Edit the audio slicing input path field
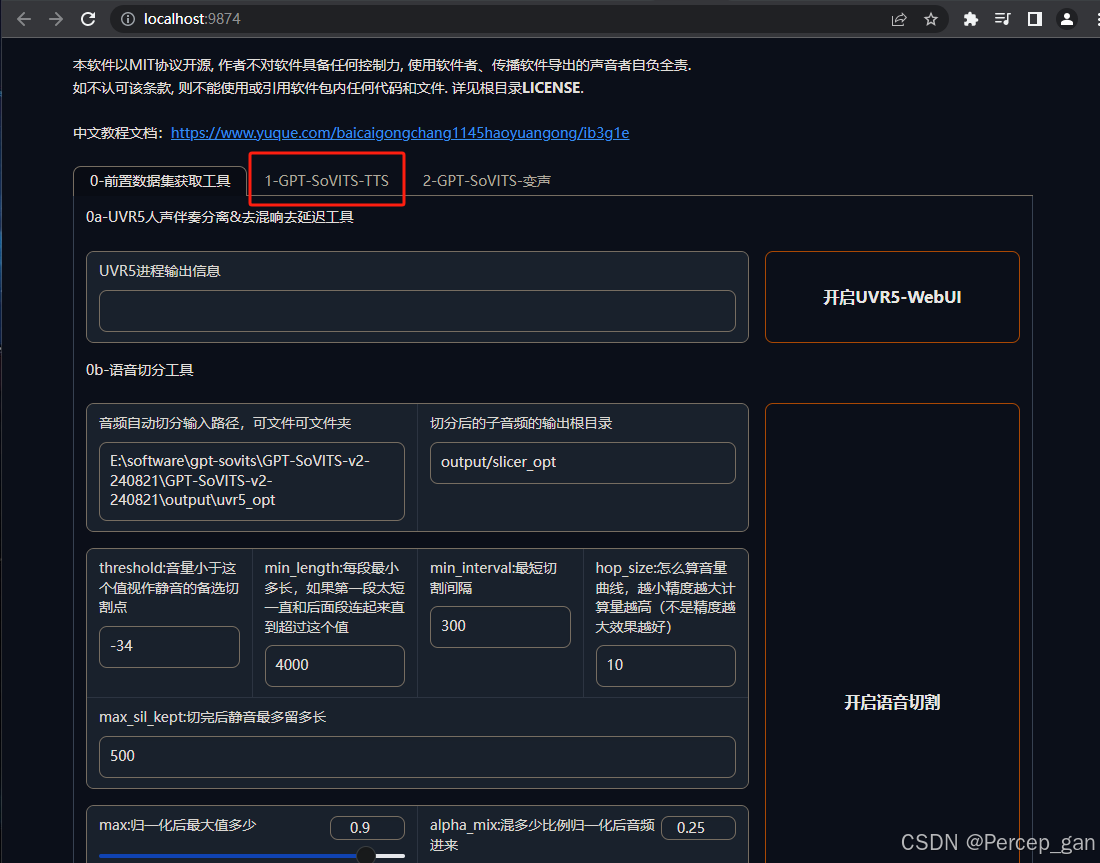The width and height of the screenshot is (1100, 863). (252, 481)
